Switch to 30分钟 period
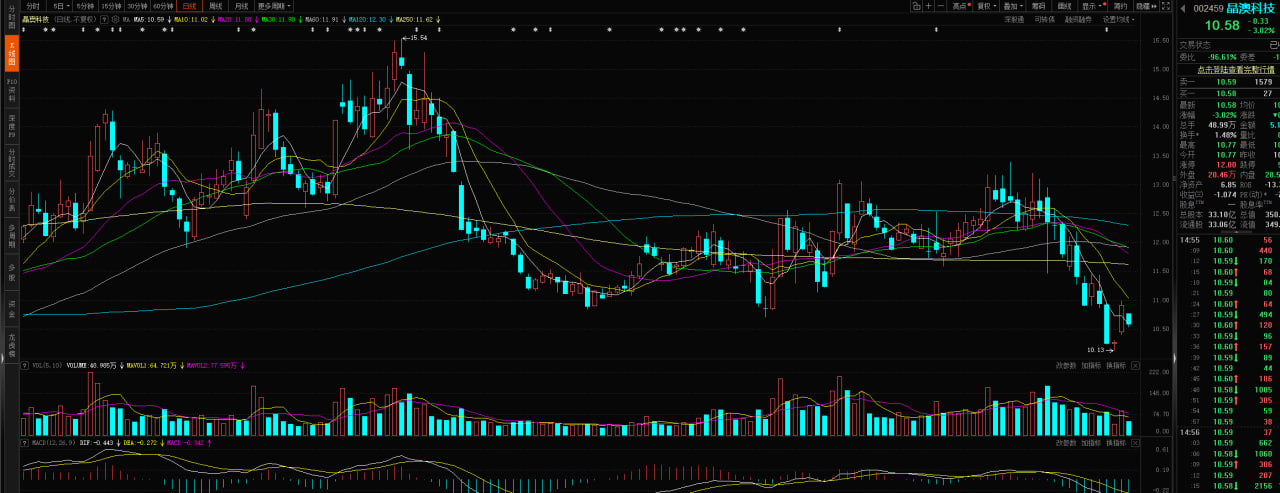 point(137,6)
